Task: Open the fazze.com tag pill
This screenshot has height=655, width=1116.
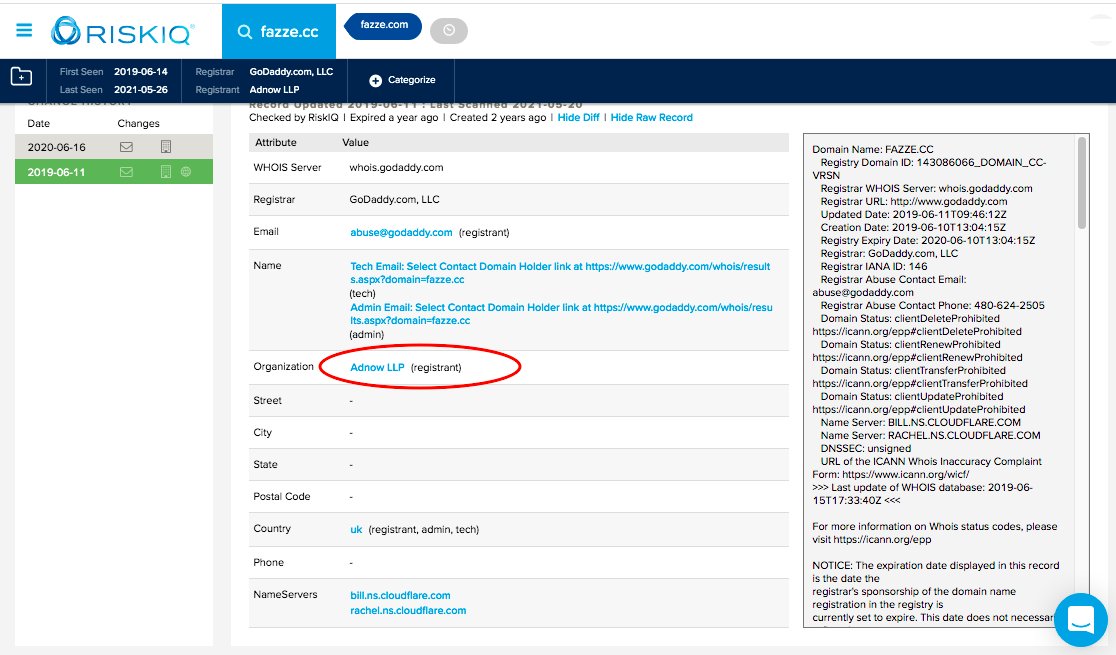Action: pos(384,25)
